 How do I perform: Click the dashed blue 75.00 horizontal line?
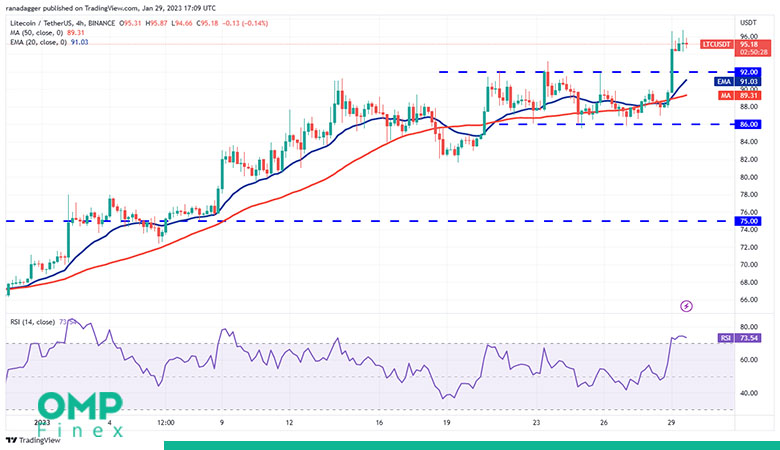tap(370, 221)
